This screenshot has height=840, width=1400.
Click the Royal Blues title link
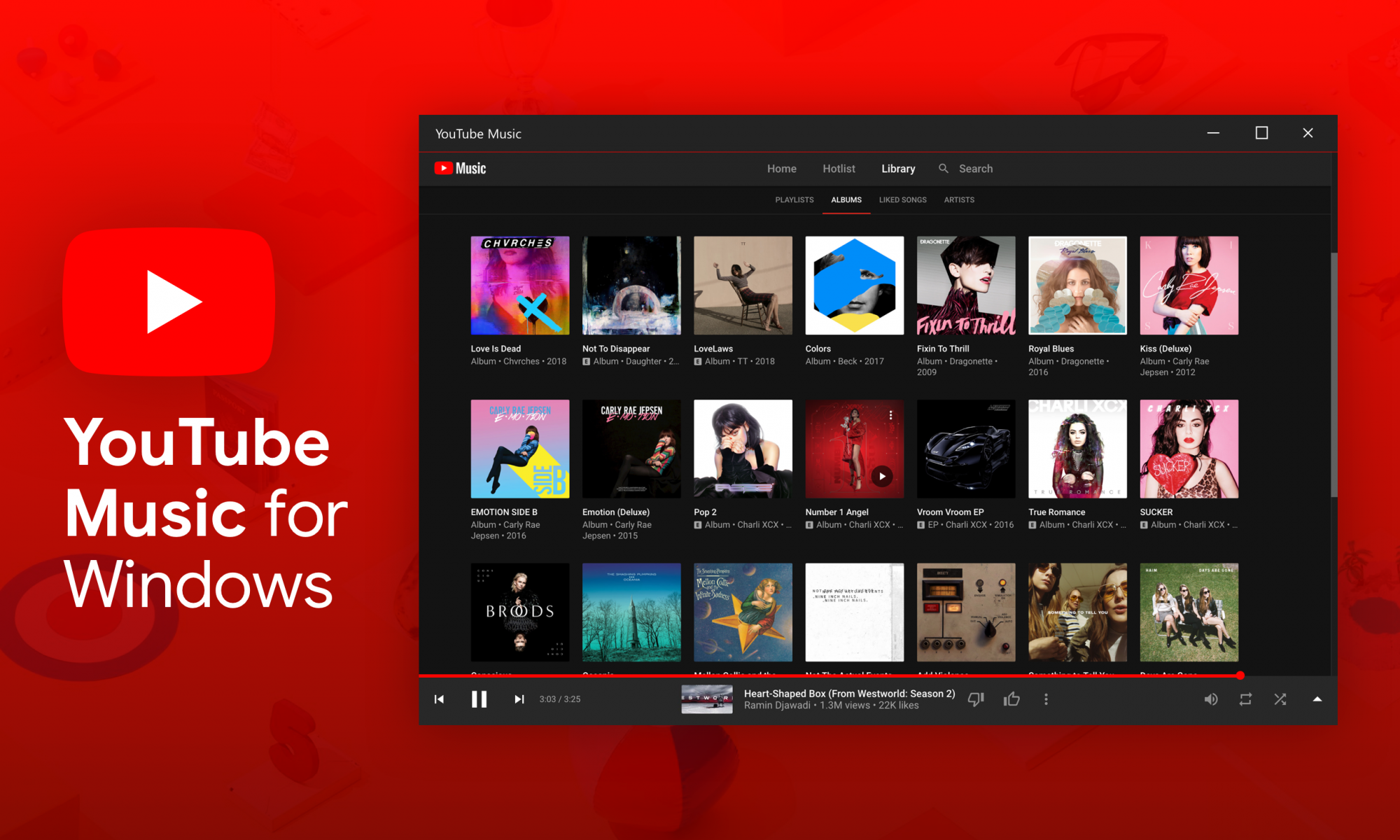pyautogui.click(x=1051, y=349)
